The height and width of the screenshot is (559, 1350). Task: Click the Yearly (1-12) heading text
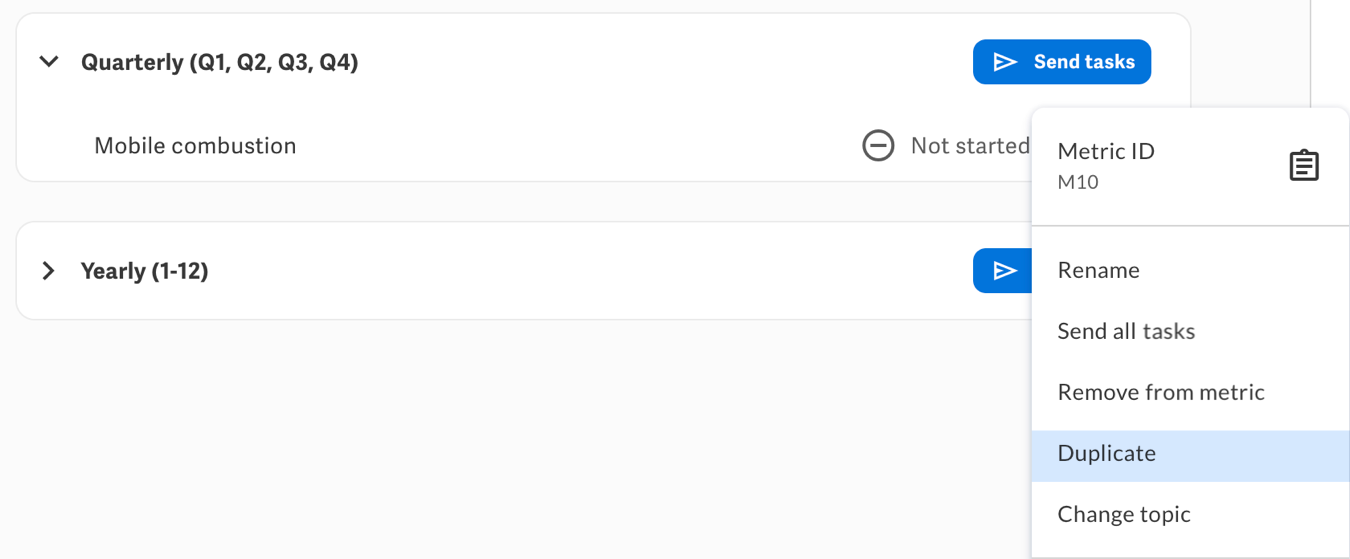[x=144, y=271]
